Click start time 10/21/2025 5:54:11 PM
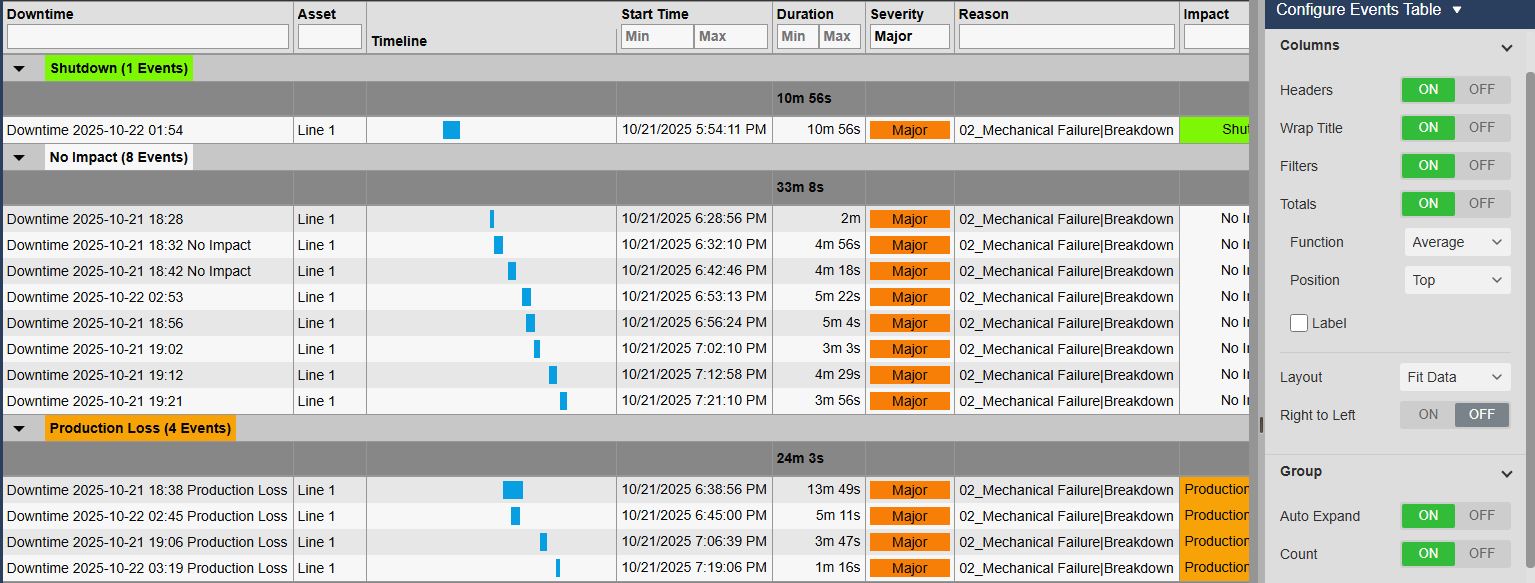Viewport: 1535px width, 583px height. [x=694, y=130]
